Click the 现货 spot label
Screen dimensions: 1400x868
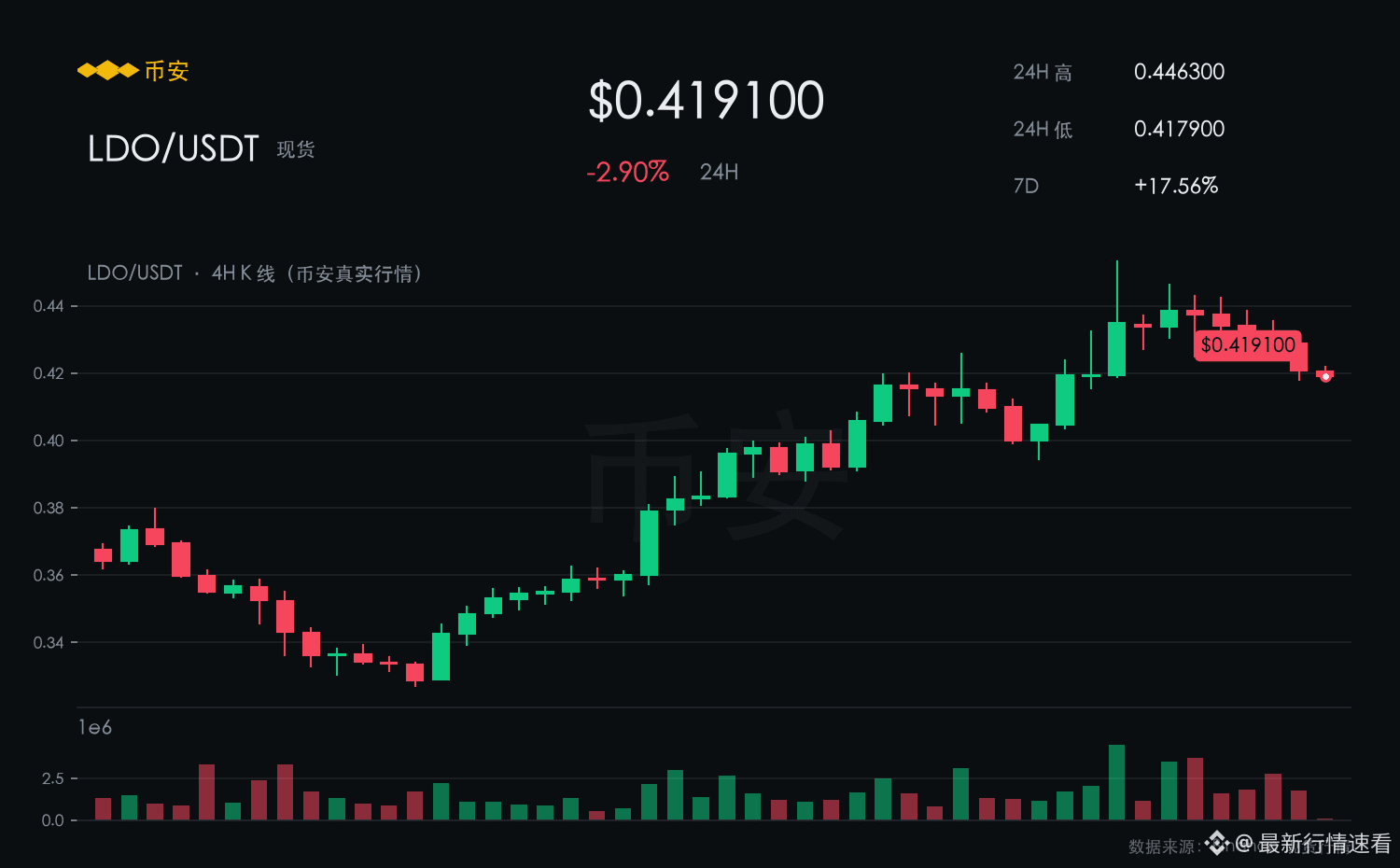[x=296, y=149]
